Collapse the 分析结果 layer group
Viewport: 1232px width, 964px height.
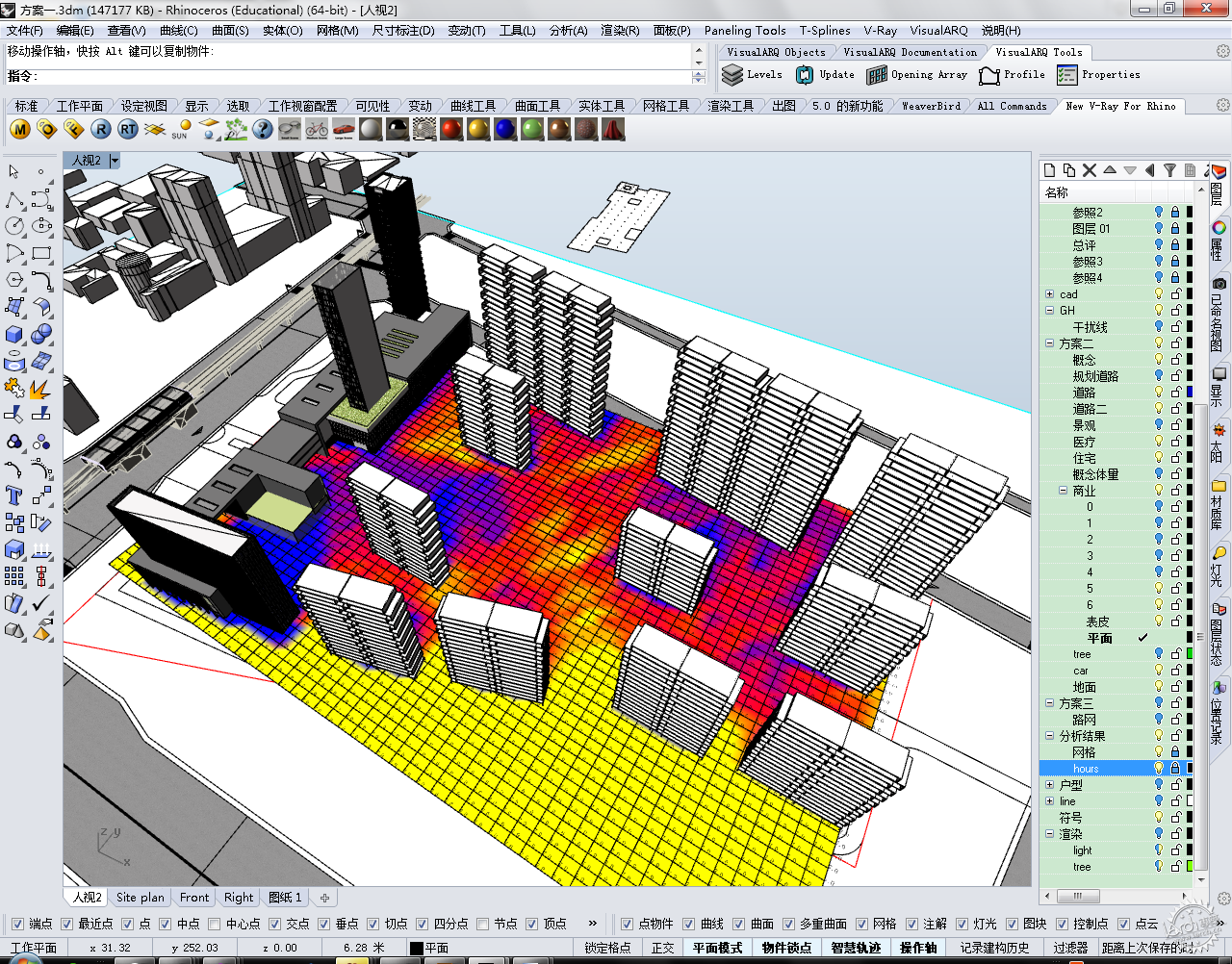1049,736
